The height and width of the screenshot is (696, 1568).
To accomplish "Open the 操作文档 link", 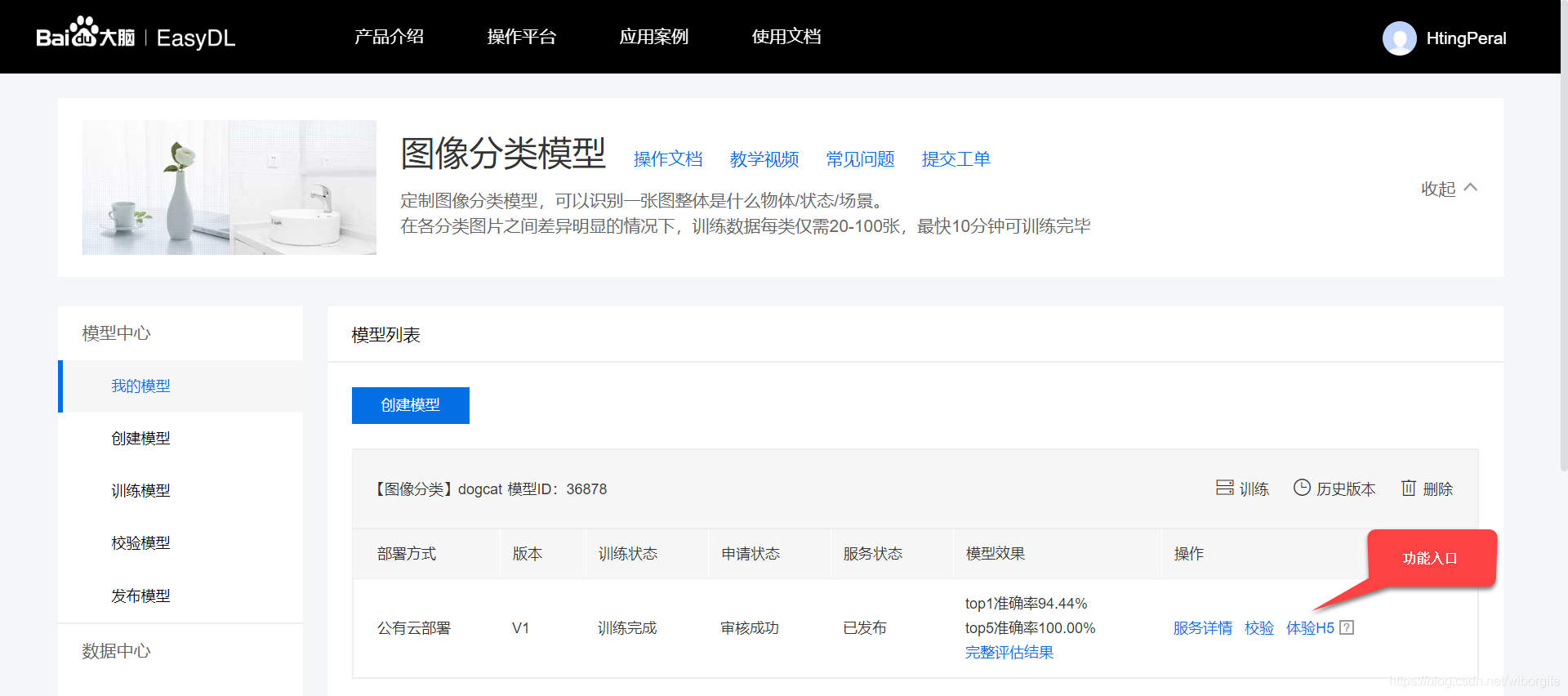I will coord(668,159).
